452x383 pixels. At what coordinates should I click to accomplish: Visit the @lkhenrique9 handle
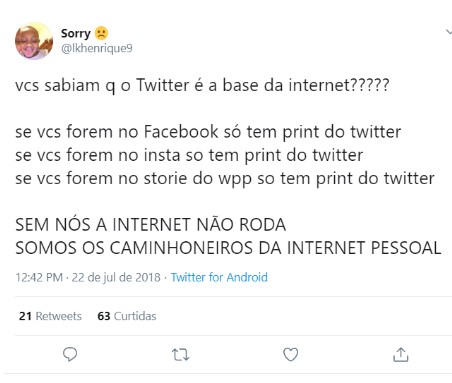click(x=97, y=48)
